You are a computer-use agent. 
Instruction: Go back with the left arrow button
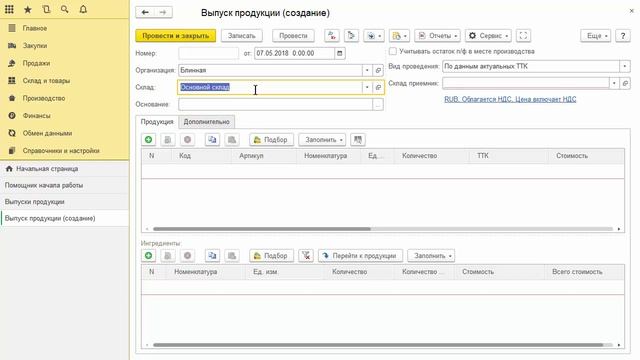pyautogui.click(x=145, y=12)
